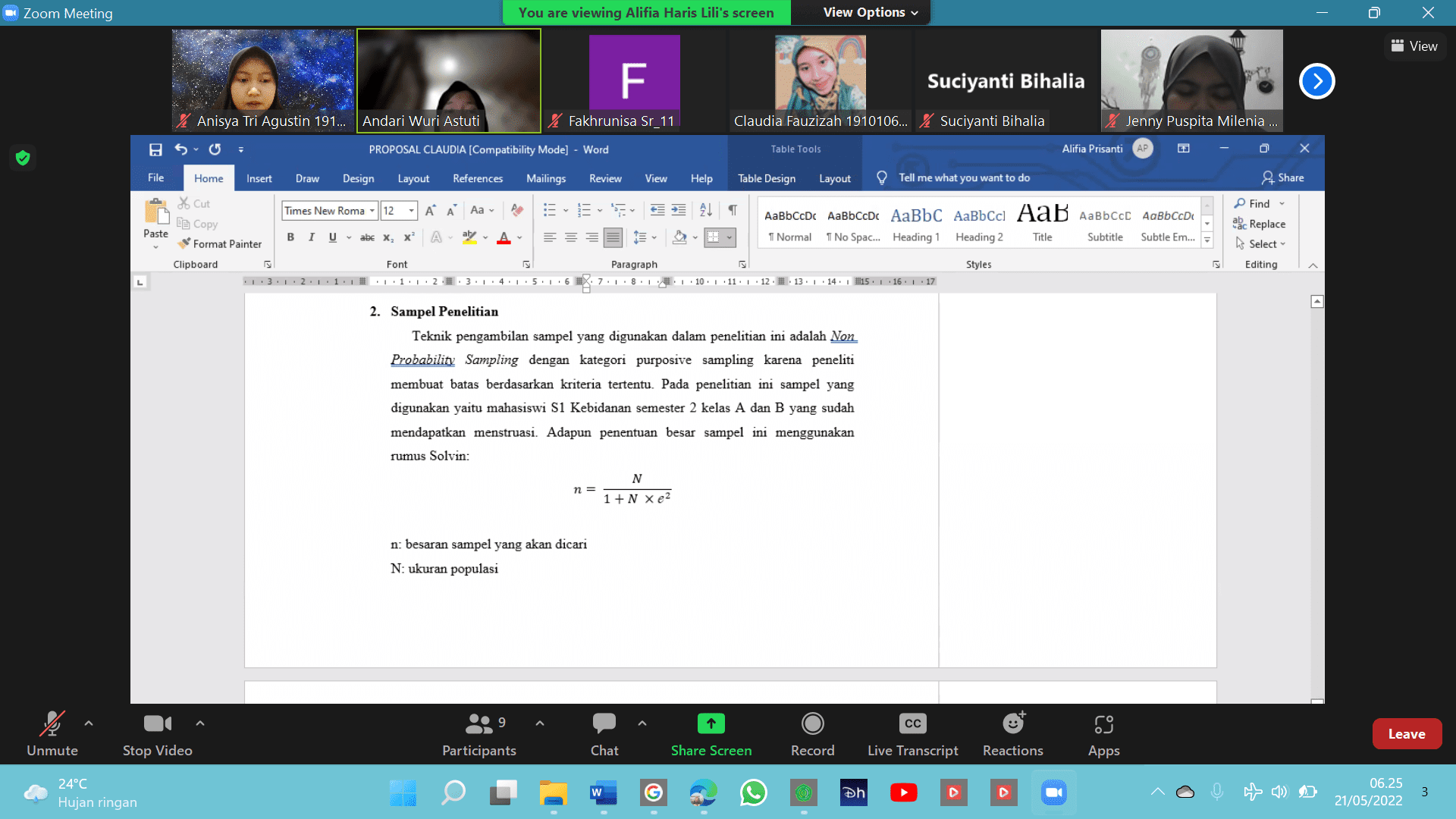The height and width of the screenshot is (819, 1456).
Task: Click the Paste clipboard icon
Action: (156, 211)
